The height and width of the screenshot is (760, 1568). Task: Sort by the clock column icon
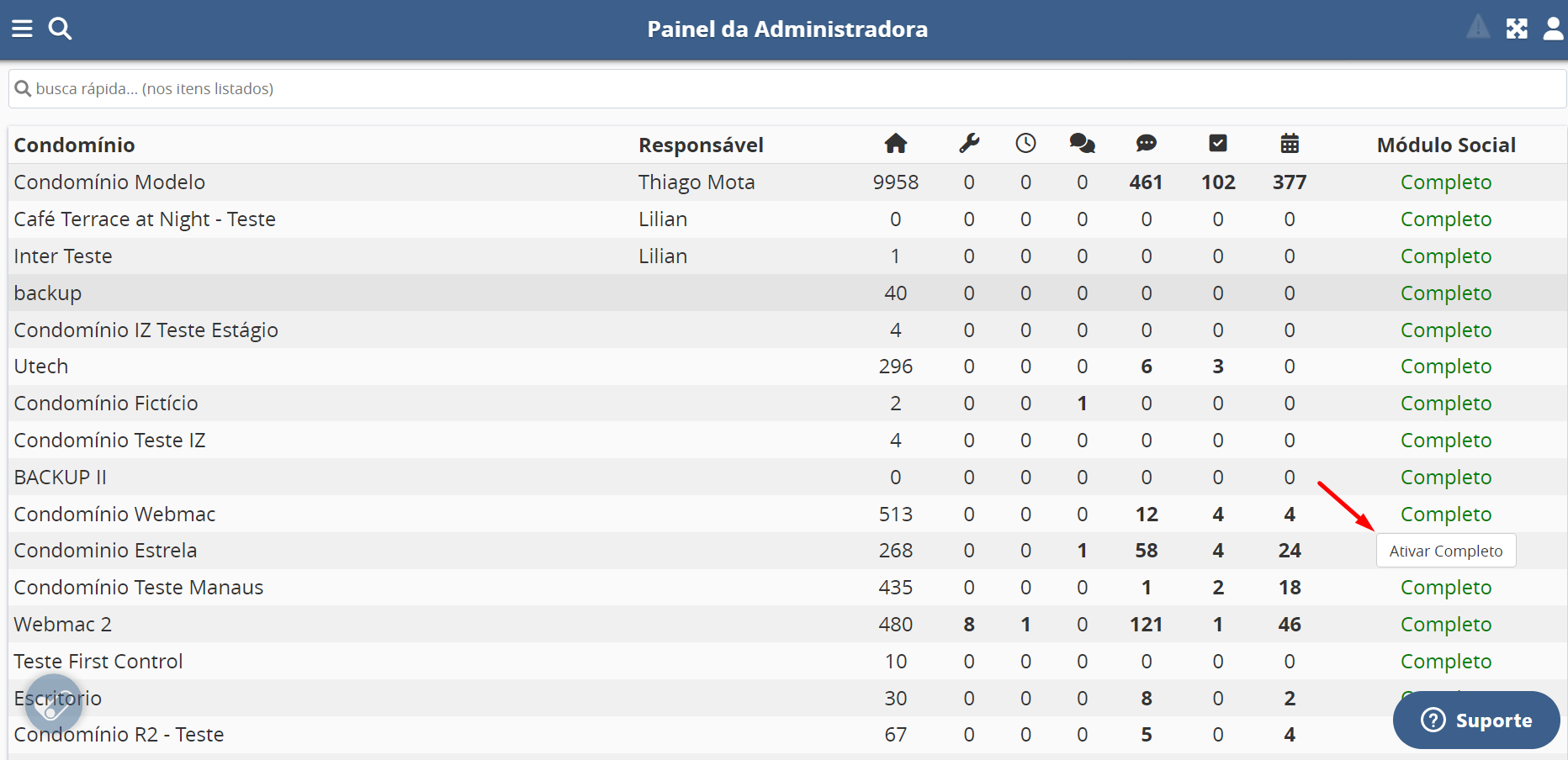pos(1025,144)
